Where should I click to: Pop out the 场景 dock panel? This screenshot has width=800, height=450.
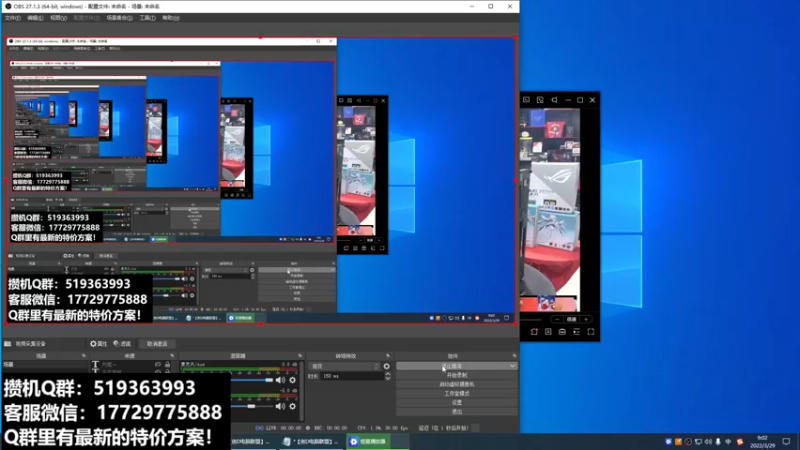click(x=84, y=356)
